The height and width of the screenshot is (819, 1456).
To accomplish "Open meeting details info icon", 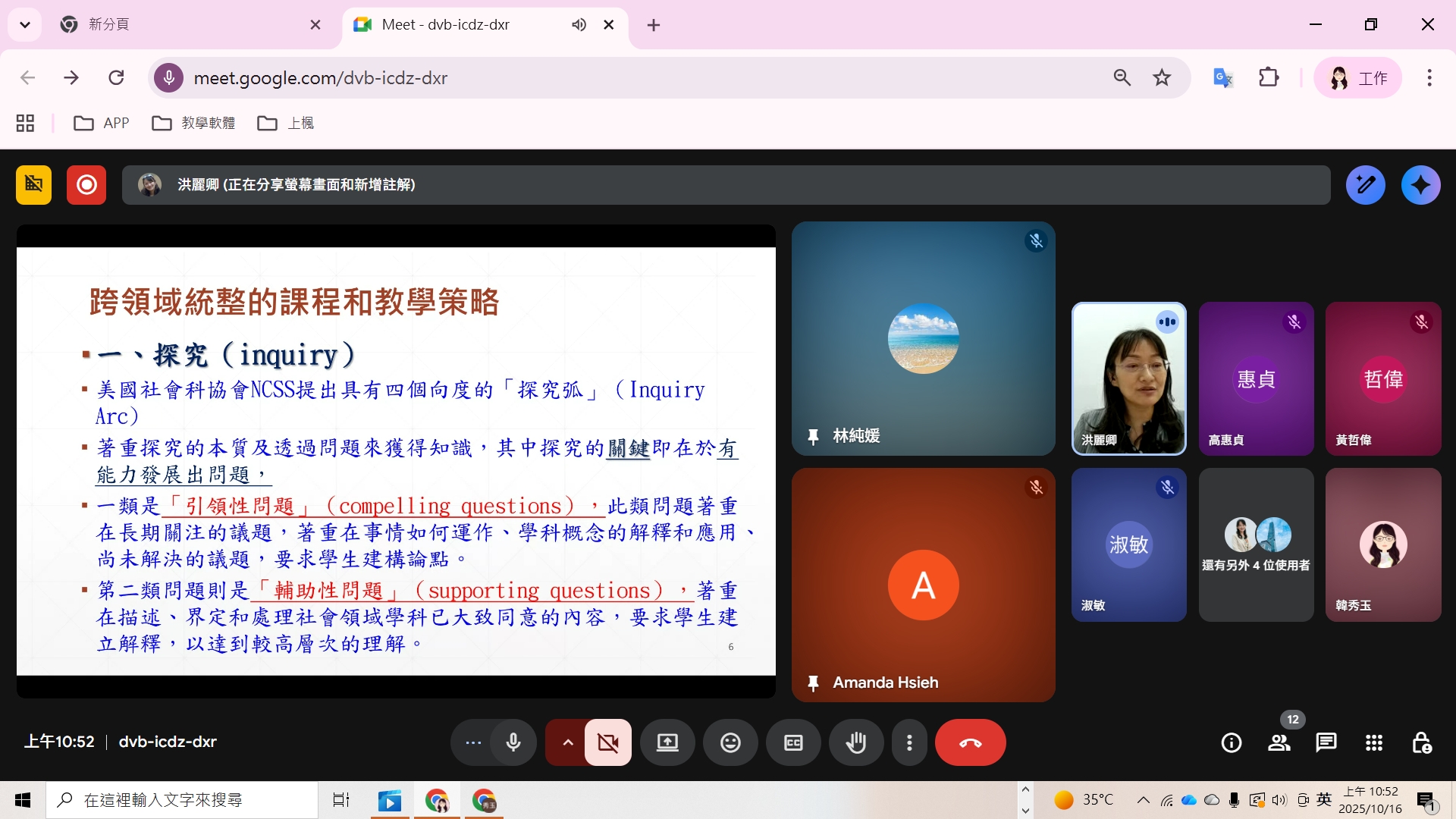I will (x=1232, y=742).
